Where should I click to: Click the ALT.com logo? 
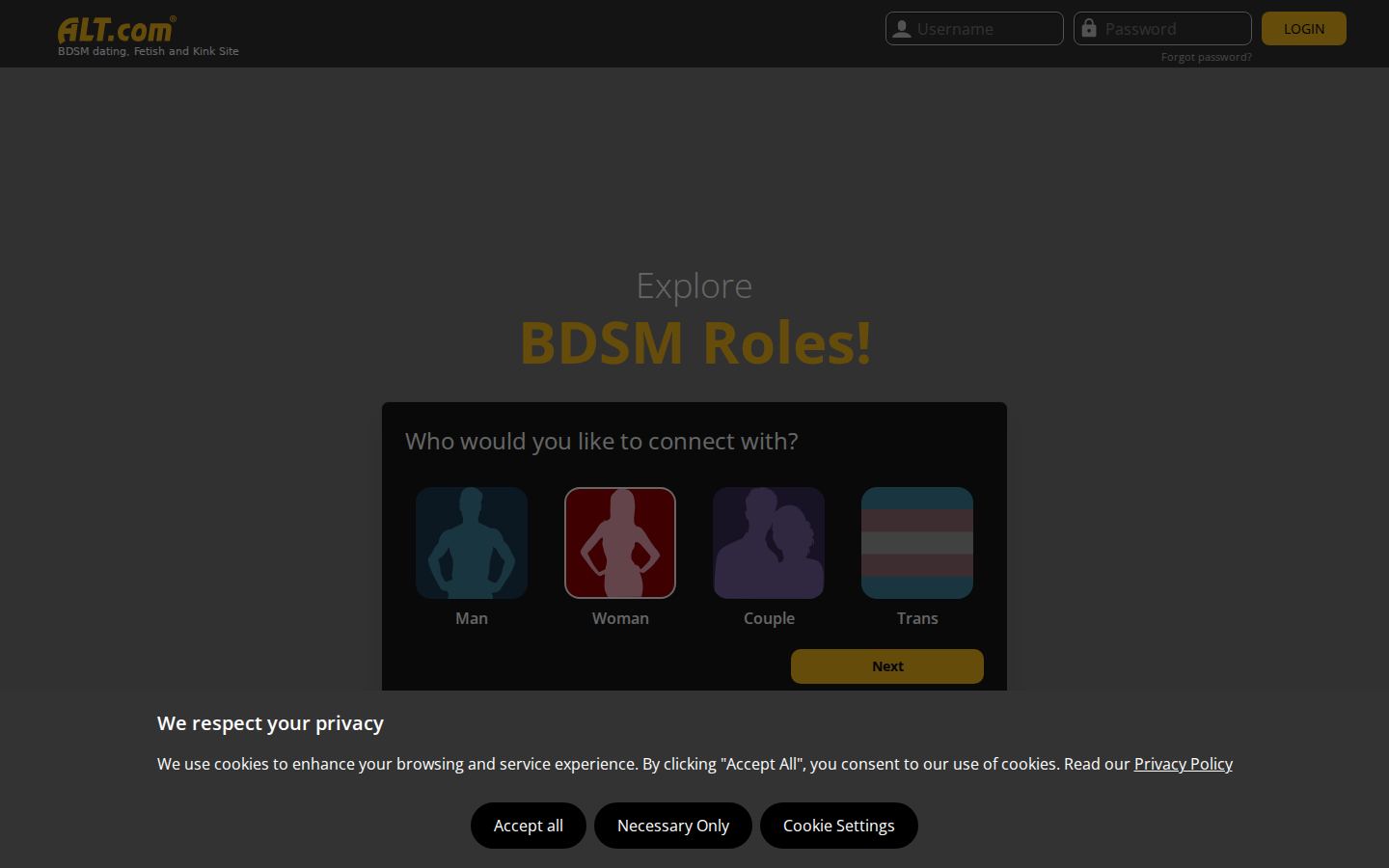click(117, 30)
